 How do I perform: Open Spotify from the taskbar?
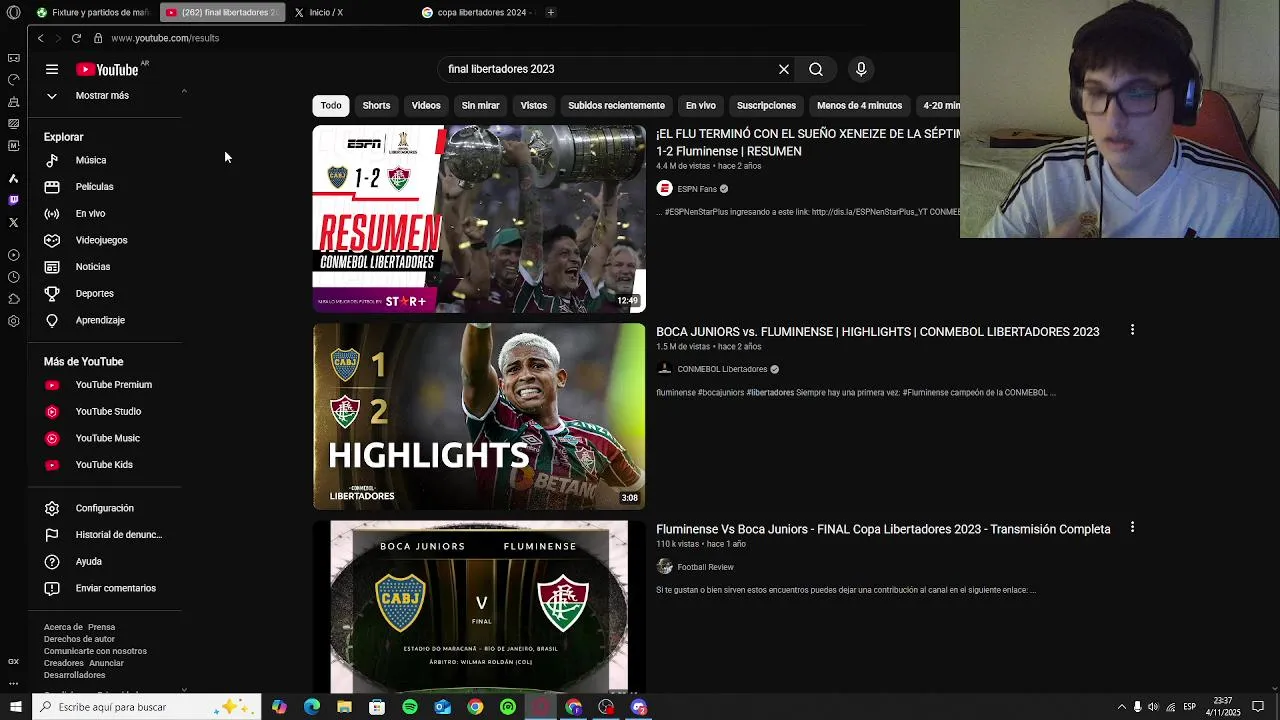coord(410,707)
